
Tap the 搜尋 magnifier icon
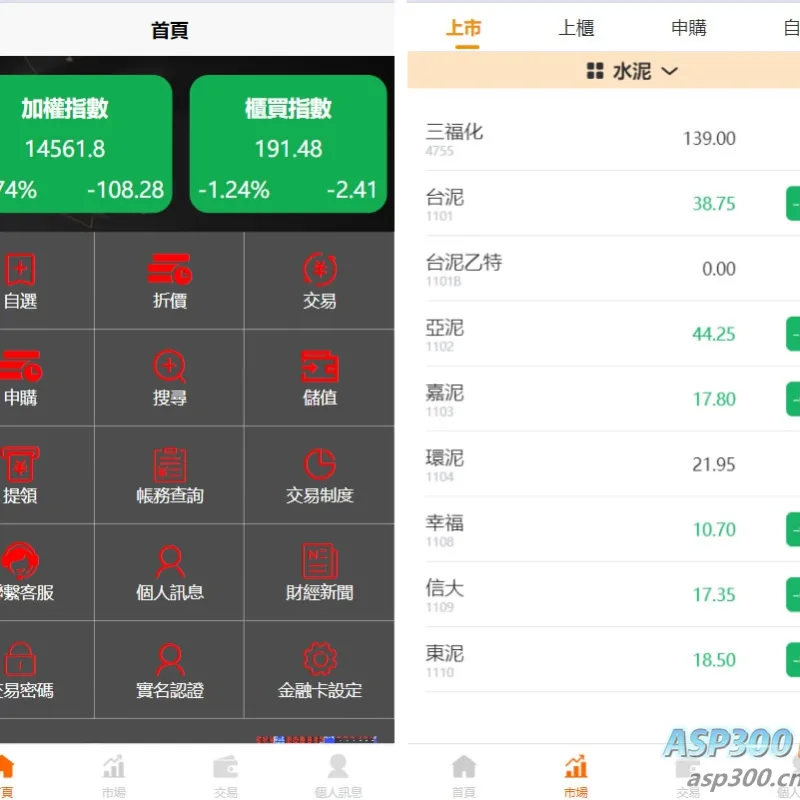point(169,366)
